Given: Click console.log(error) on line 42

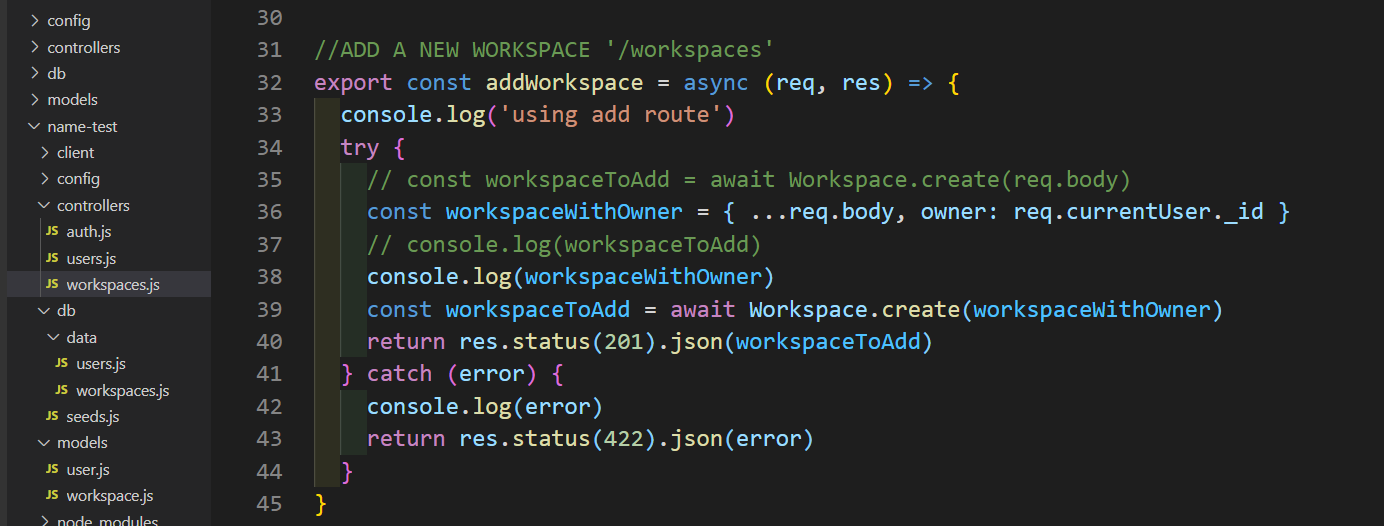Looking at the screenshot, I should click(x=485, y=406).
